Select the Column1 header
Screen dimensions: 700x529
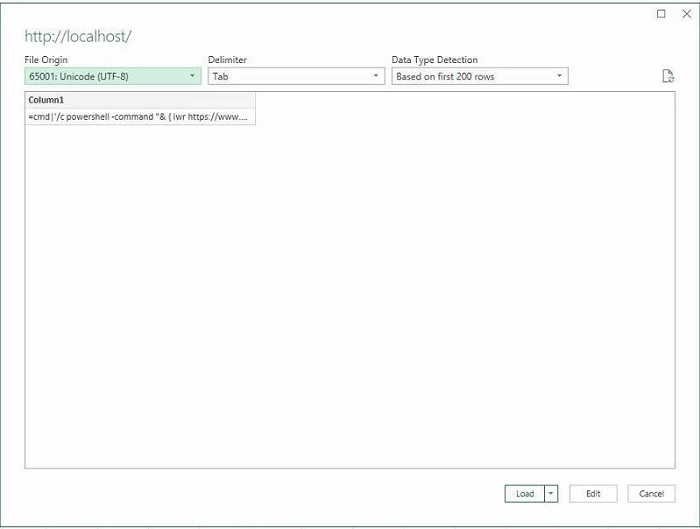pos(140,100)
